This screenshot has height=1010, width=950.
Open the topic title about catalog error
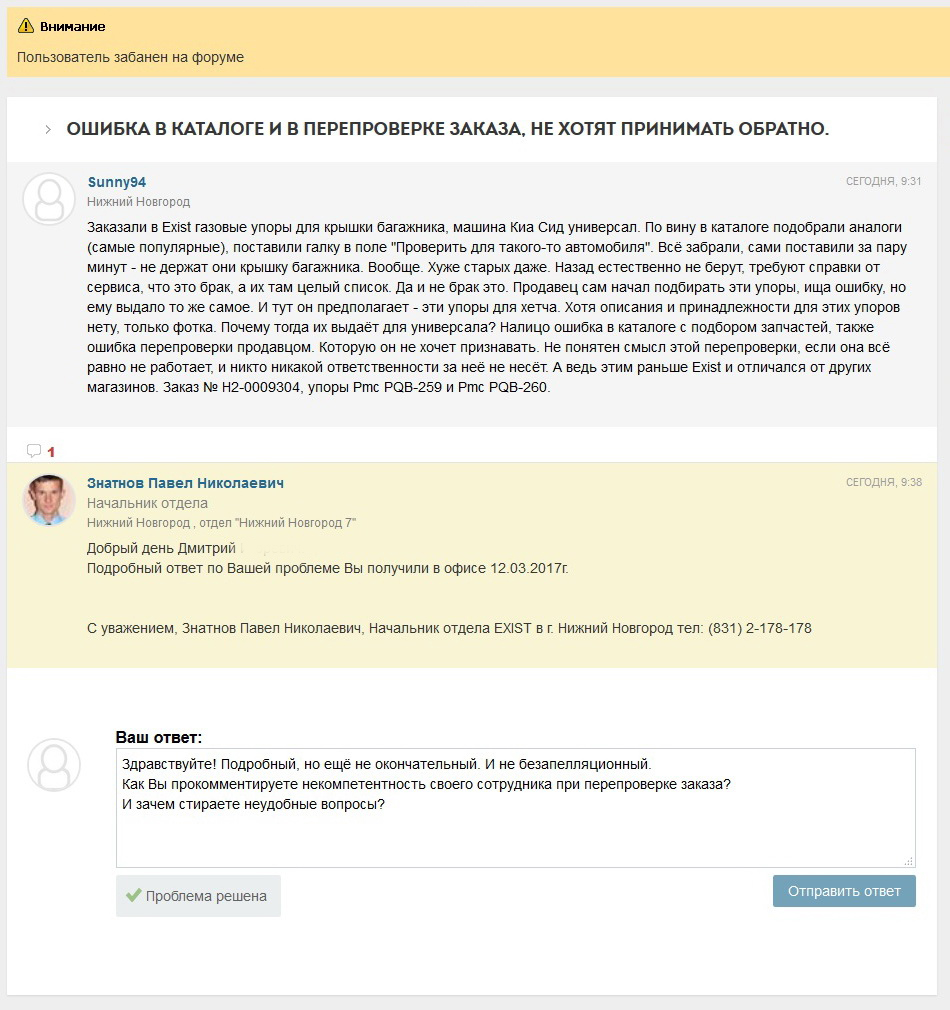447,130
